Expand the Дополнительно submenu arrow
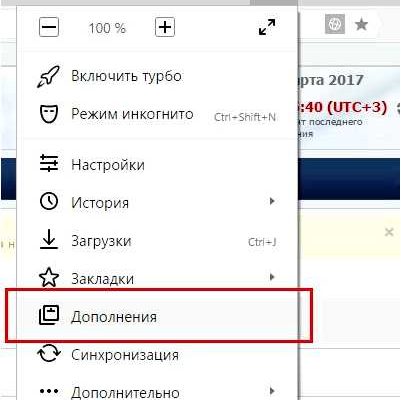This screenshot has width=401, height=400. point(272,391)
